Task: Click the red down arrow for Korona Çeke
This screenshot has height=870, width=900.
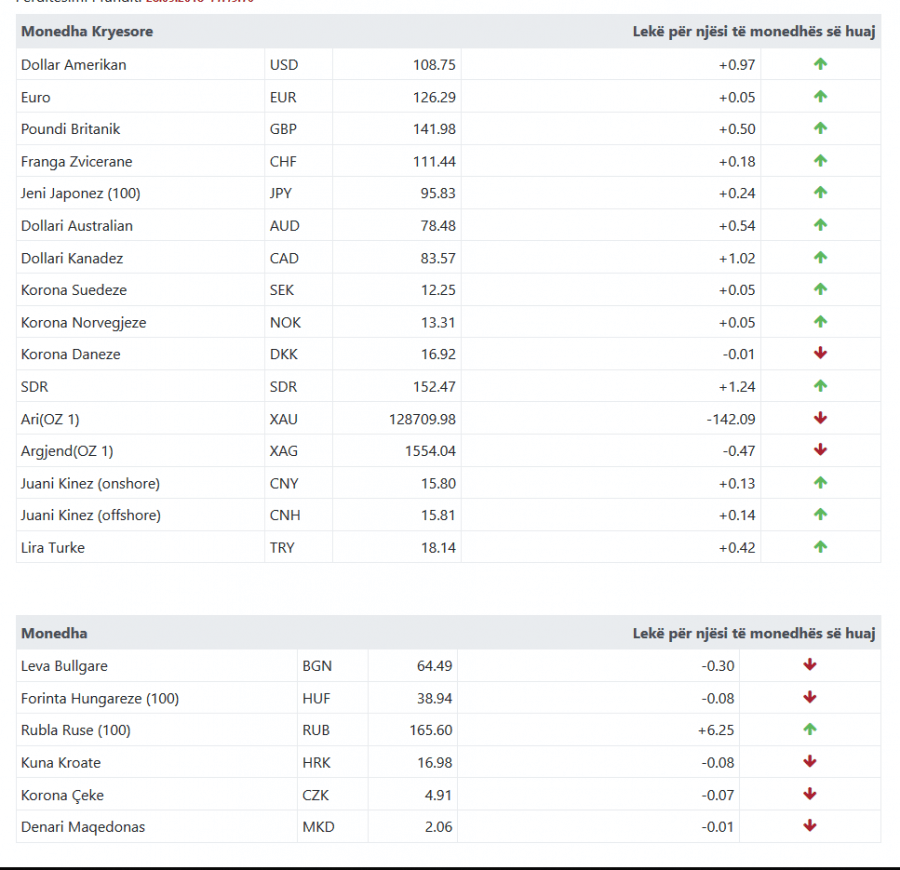Action: point(810,794)
